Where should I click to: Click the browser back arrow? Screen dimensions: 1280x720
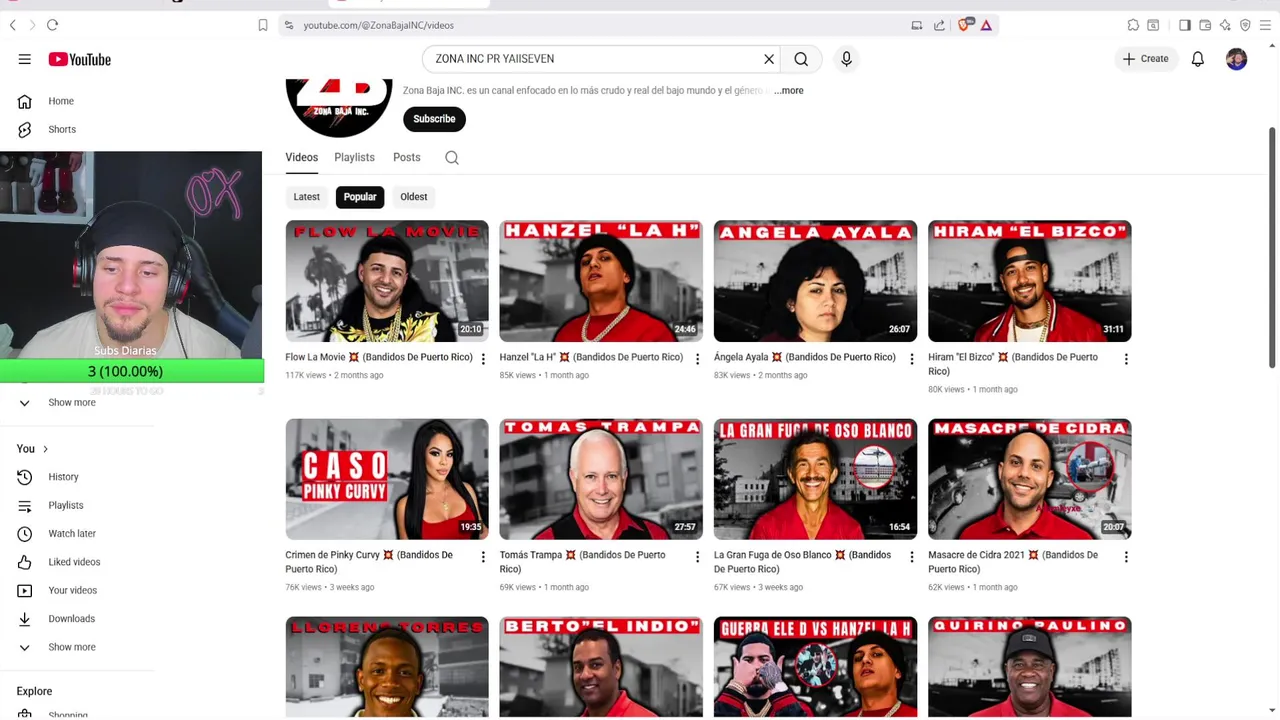pyautogui.click(x=13, y=25)
